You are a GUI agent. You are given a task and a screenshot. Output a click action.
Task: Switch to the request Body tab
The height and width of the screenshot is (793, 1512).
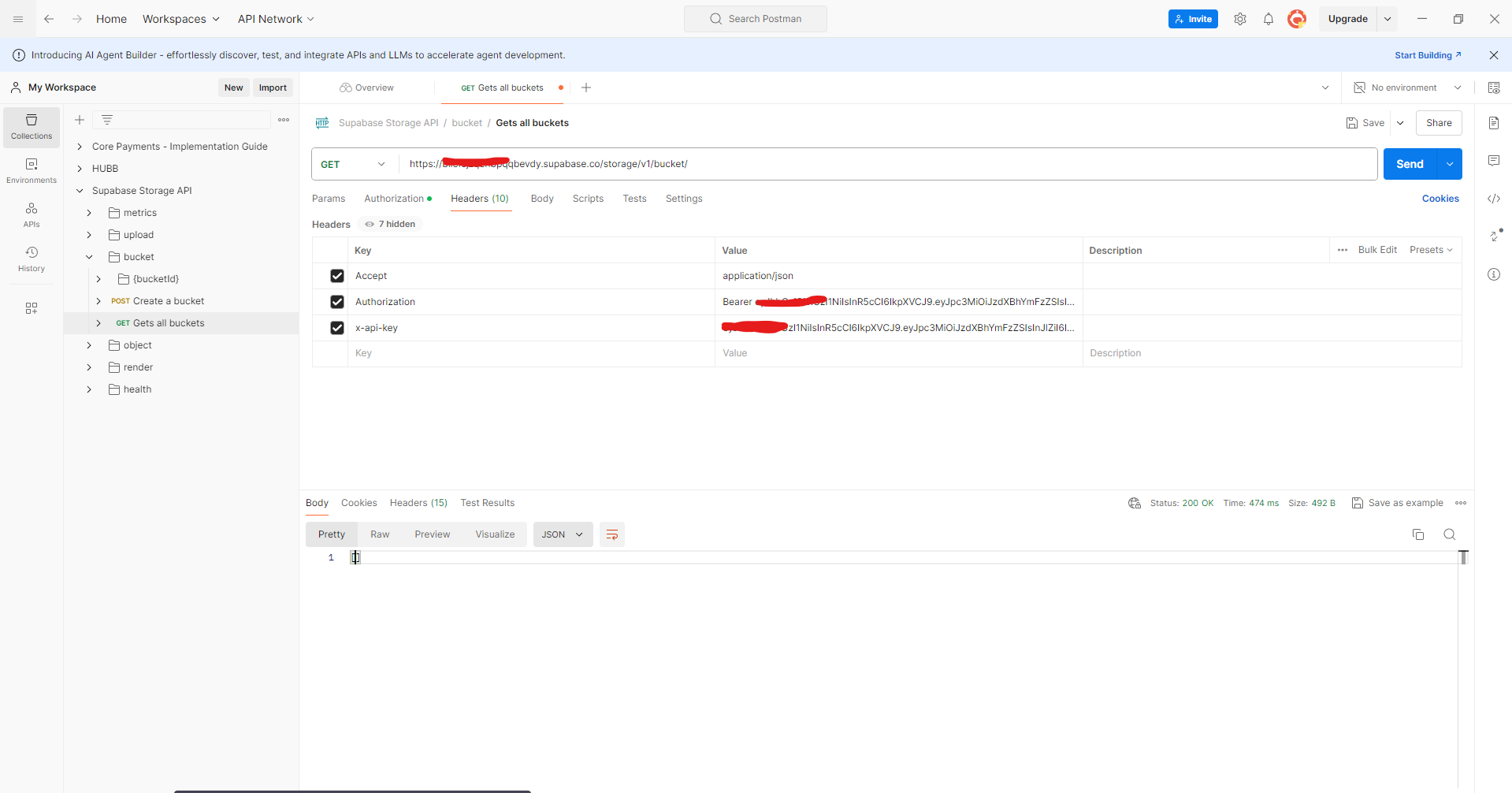(542, 199)
